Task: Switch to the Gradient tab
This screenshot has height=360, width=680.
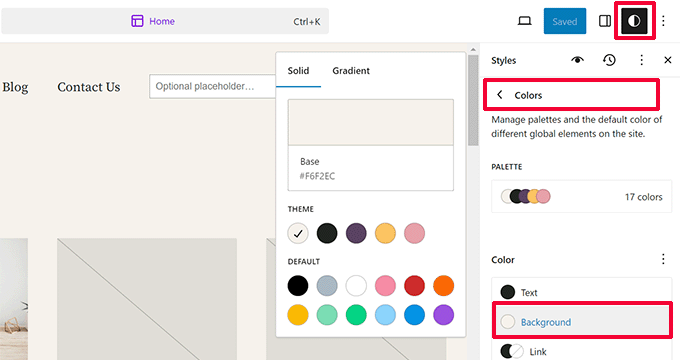Action: click(x=351, y=70)
